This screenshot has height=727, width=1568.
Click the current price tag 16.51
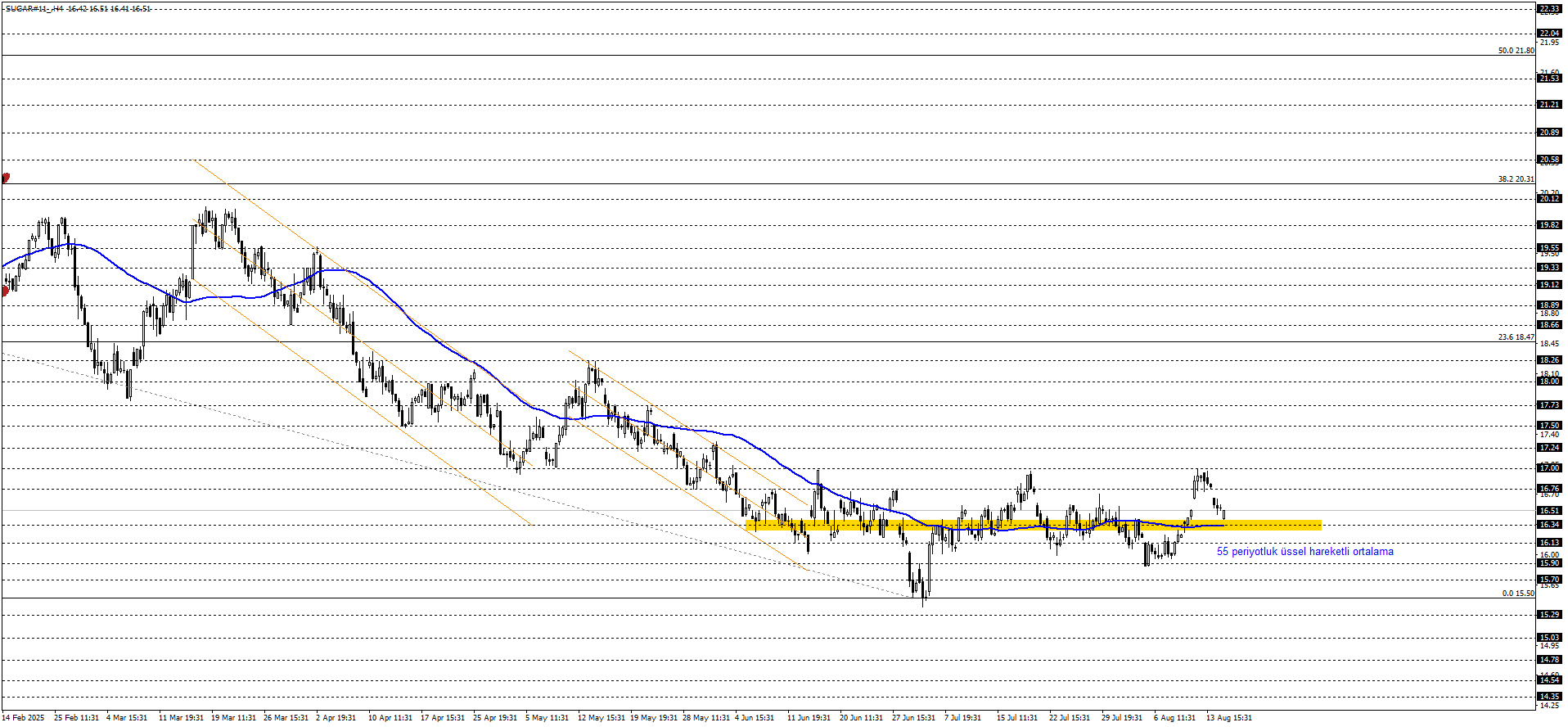(x=1549, y=511)
